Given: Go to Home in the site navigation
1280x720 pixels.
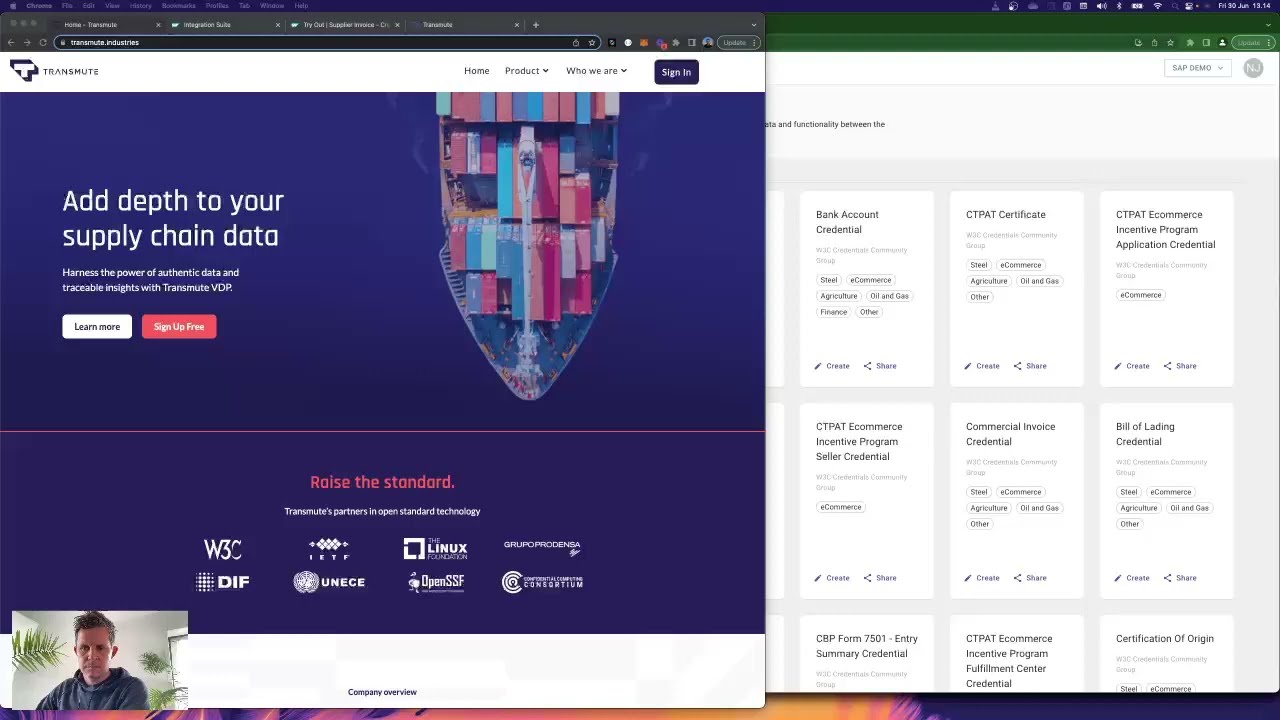Looking at the screenshot, I should pyautogui.click(x=477, y=71).
